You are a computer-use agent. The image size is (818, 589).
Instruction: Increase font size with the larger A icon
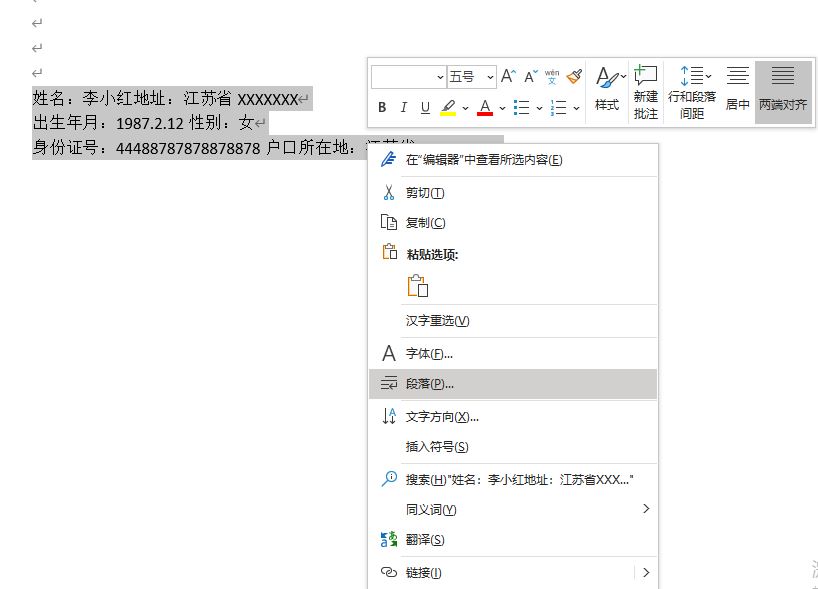[507, 76]
